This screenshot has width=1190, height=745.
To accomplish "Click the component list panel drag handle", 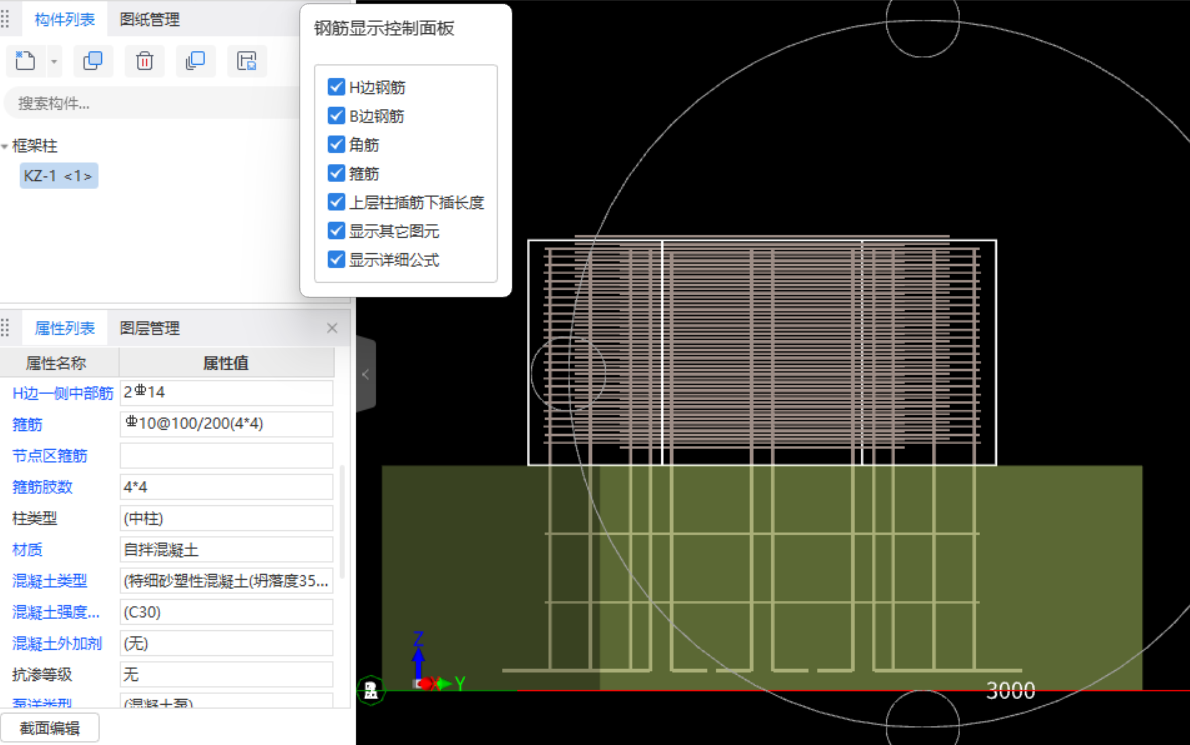I will click(5, 19).
